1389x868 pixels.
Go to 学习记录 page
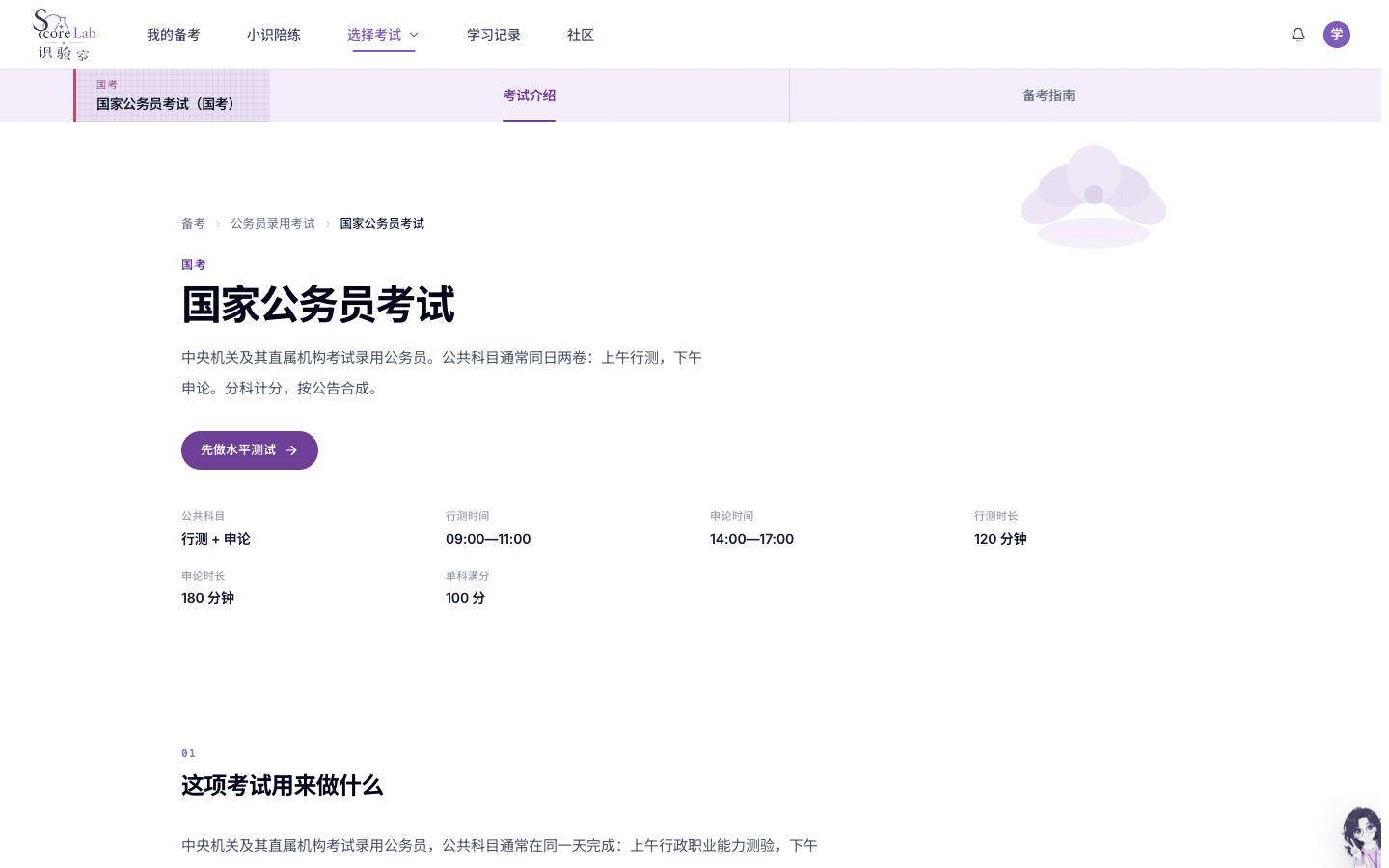pyautogui.click(x=494, y=35)
